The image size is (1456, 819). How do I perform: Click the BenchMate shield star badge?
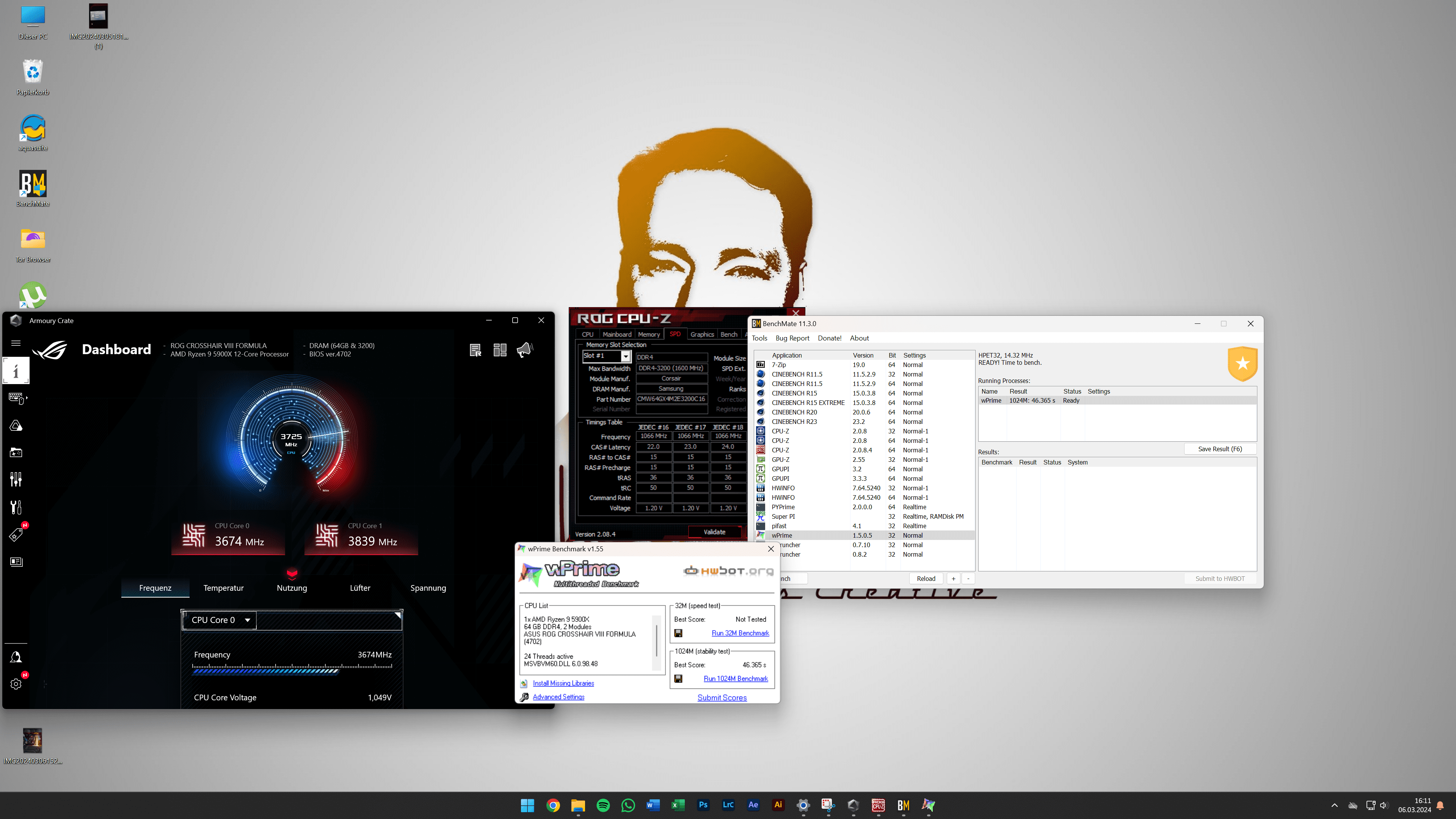click(x=1243, y=364)
